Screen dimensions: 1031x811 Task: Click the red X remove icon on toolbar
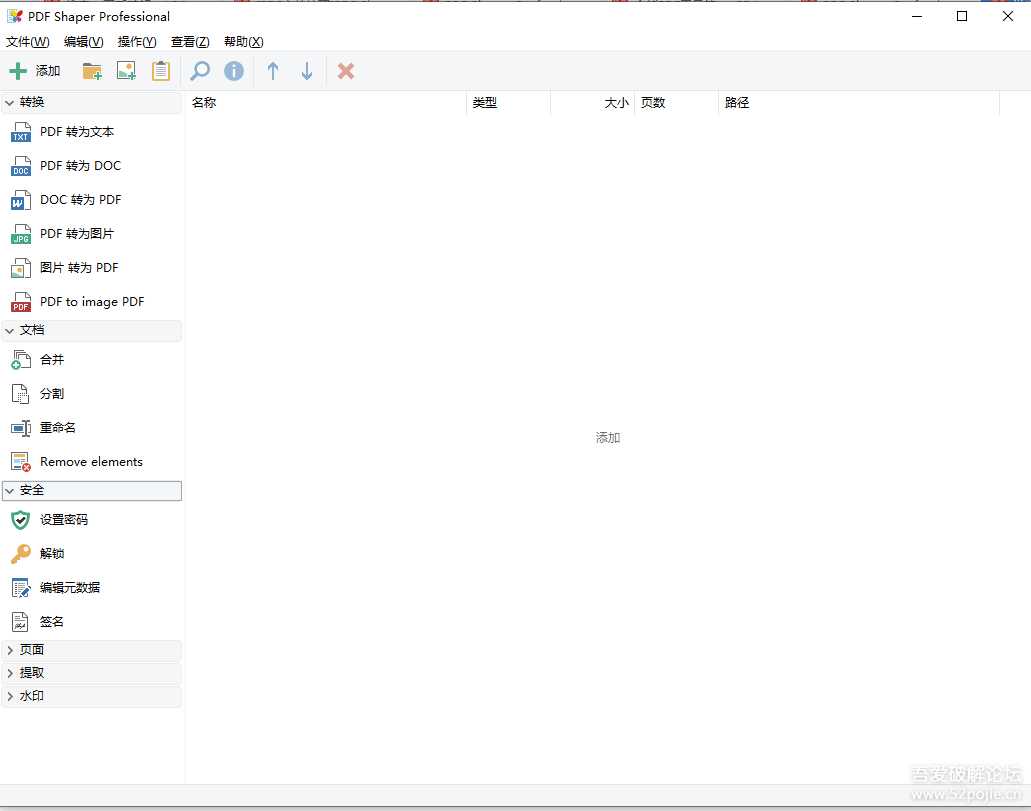point(345,70)
